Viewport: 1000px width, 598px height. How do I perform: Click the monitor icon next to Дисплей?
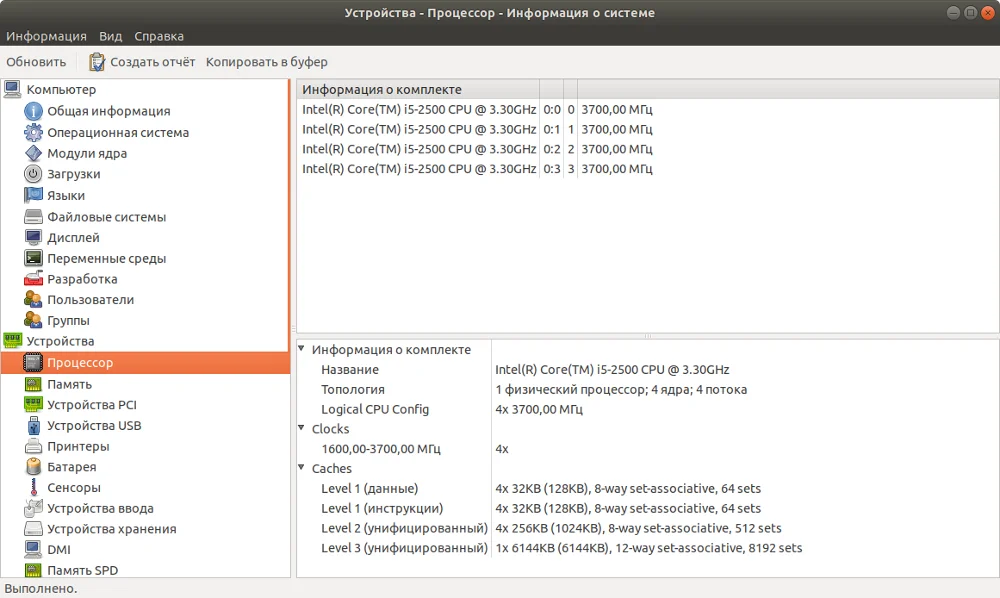pos(33,237)
